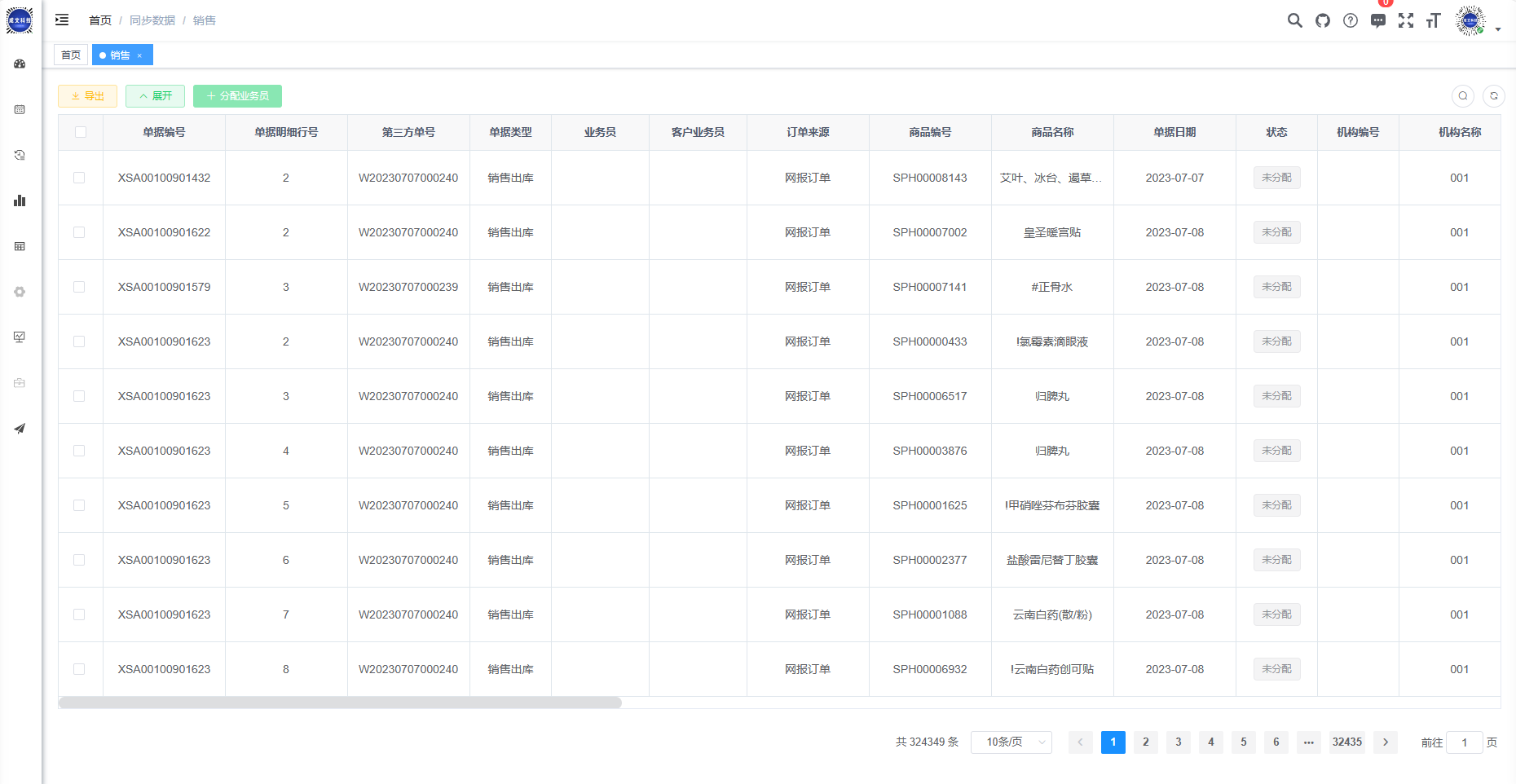Select all rows via header checkbox

(x=81, y=132)
